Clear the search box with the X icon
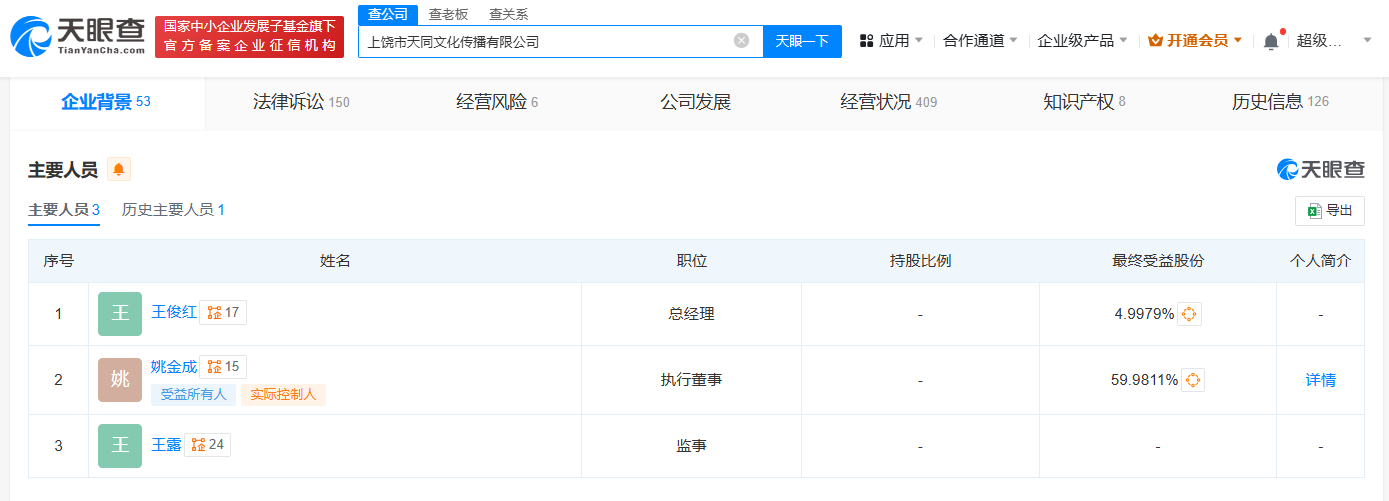1389x501 pixels. click(741, 41)
